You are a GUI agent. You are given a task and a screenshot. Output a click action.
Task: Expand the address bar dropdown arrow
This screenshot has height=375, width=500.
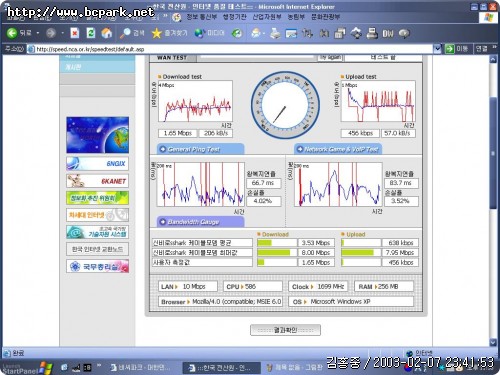(437, 49)
